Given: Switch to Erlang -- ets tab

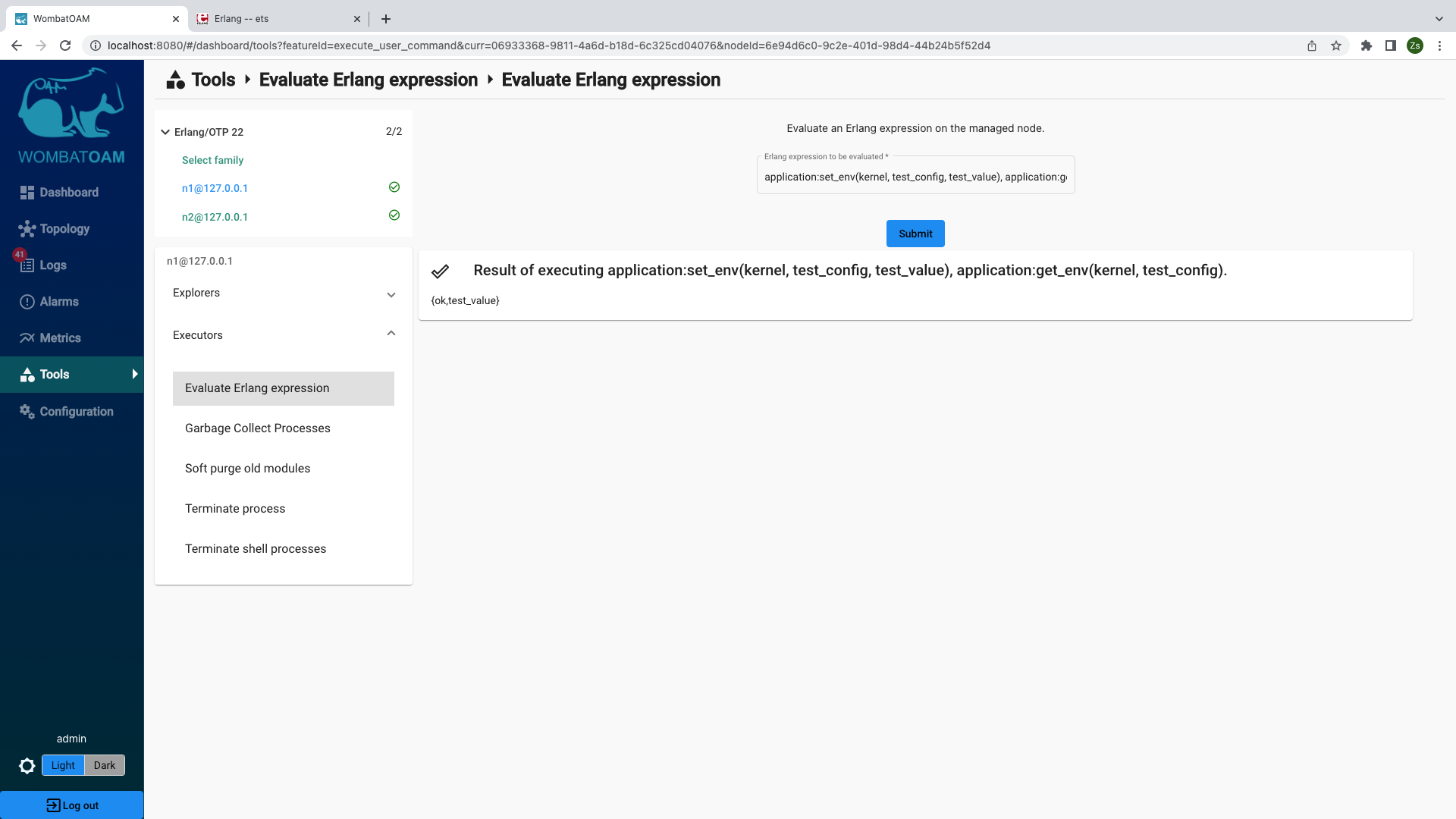Looking at the screenshot, I should [277, 18].
